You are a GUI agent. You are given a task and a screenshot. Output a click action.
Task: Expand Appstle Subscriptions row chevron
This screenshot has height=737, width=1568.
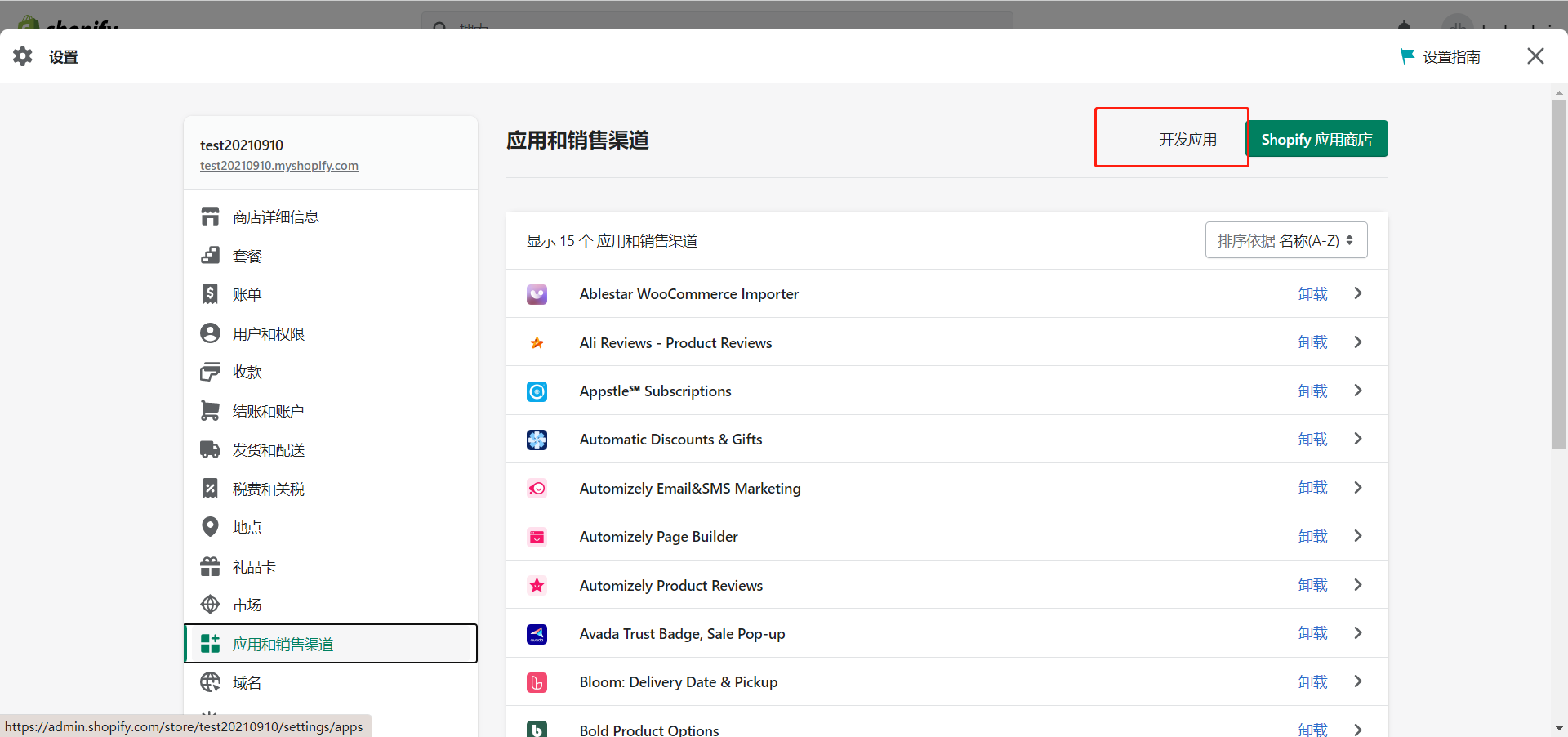[1358, 391]
